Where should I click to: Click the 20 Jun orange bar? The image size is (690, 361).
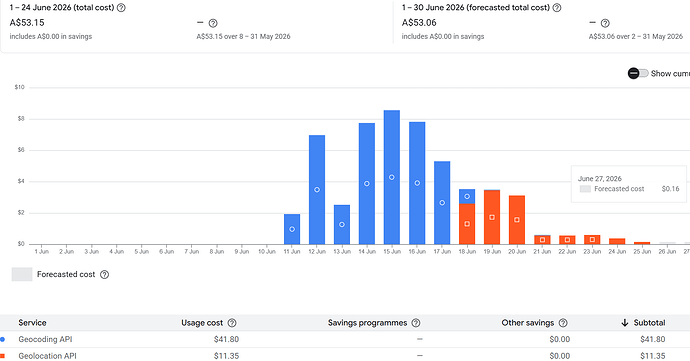pos(517,220)
